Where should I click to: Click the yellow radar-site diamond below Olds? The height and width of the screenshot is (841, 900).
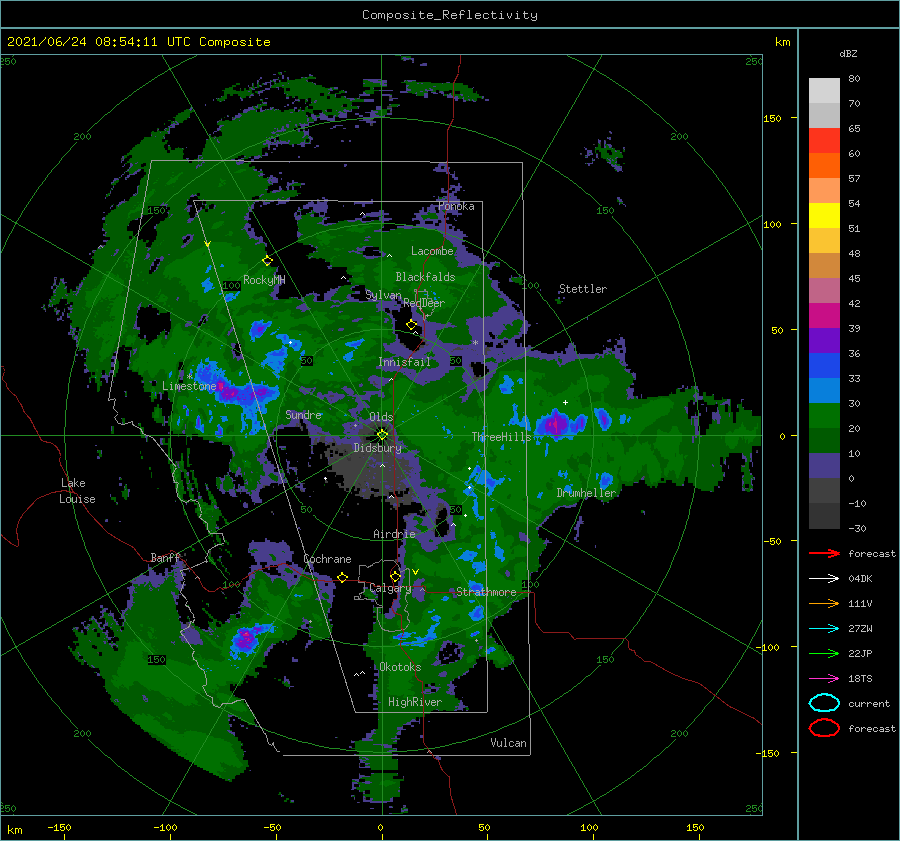click(382, 435)
